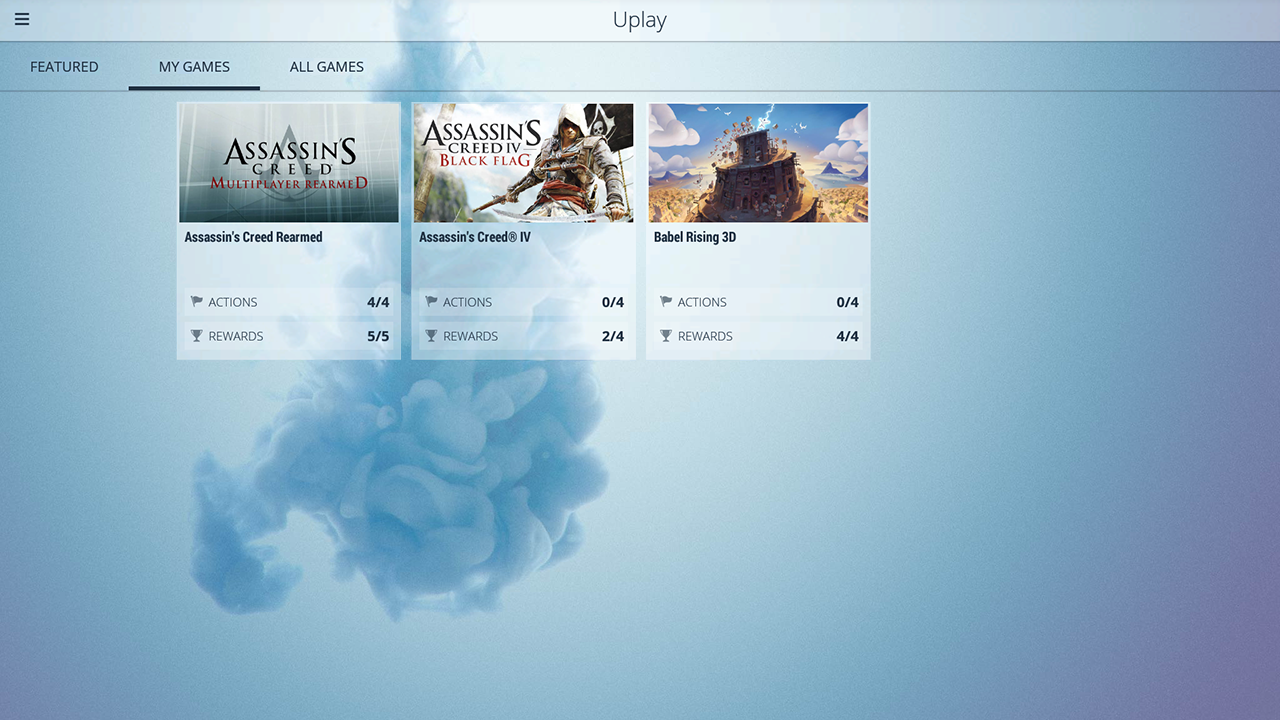Click the Uplay title in the header
This screenshot has width=1280, height=720.
[x=640, y=20]
